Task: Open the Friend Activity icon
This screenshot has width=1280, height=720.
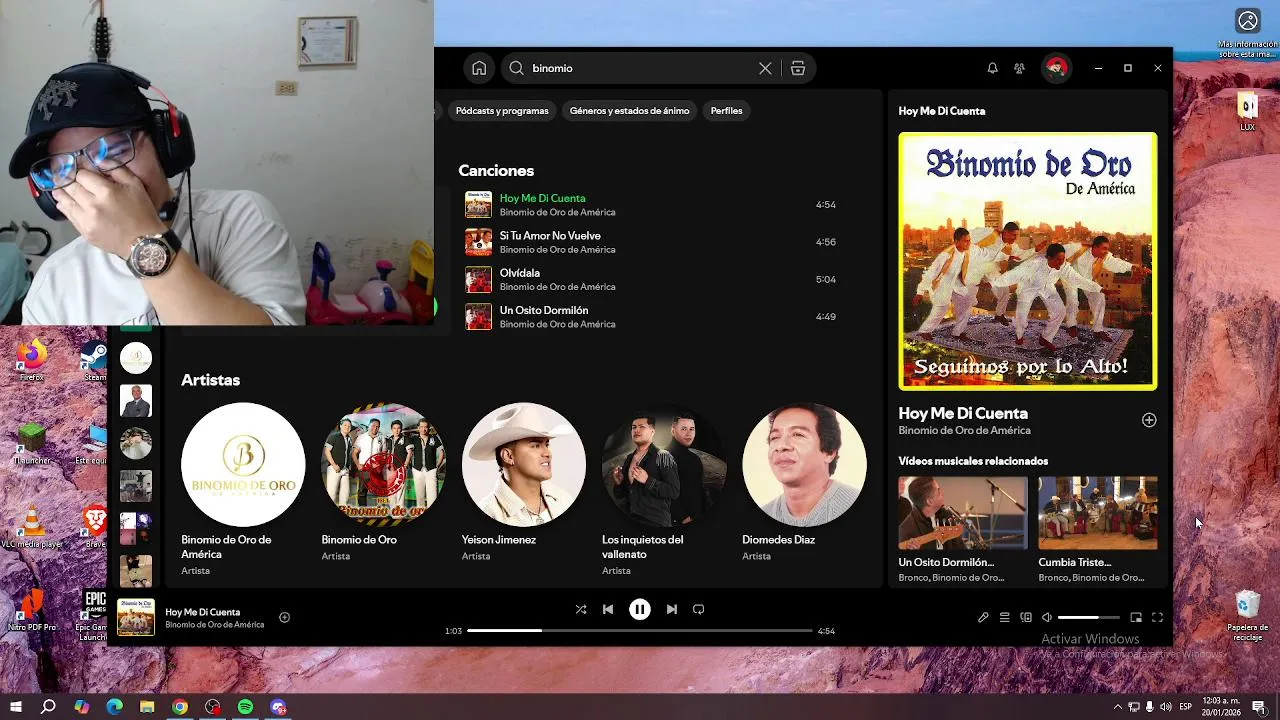Action: coord(1019,68)
